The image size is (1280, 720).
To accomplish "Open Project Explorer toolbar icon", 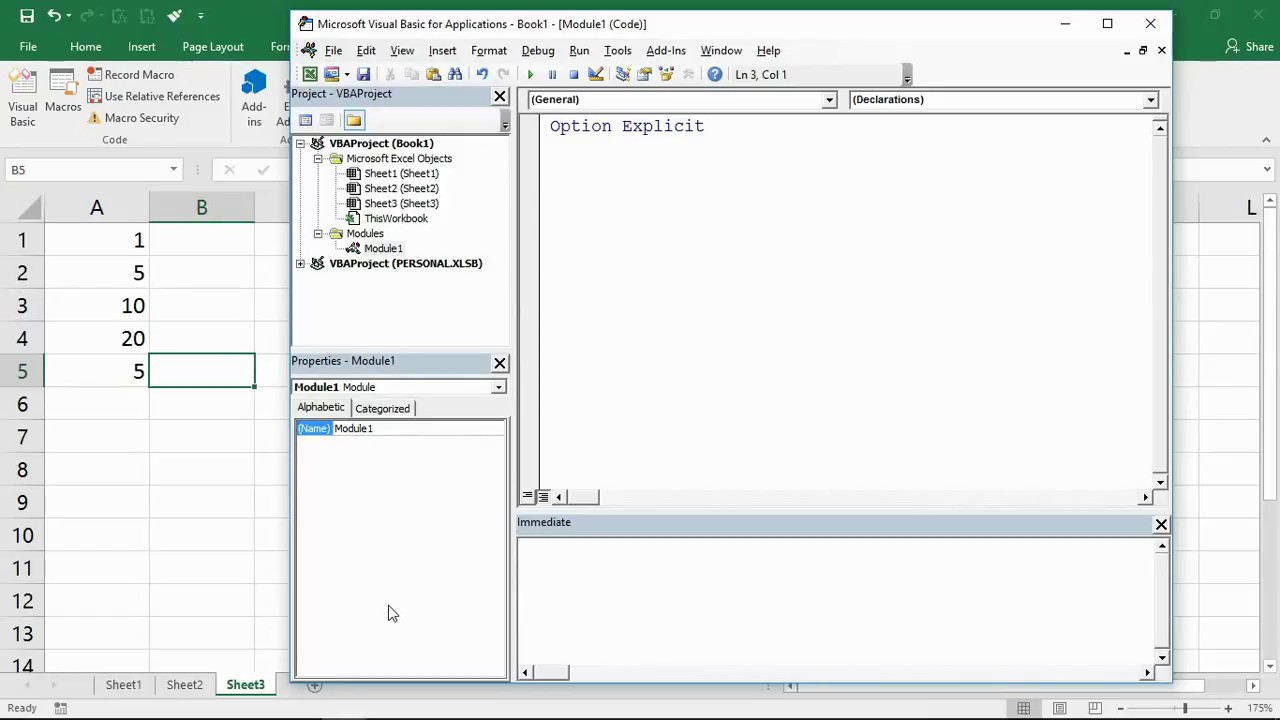I will pos(622,74).
